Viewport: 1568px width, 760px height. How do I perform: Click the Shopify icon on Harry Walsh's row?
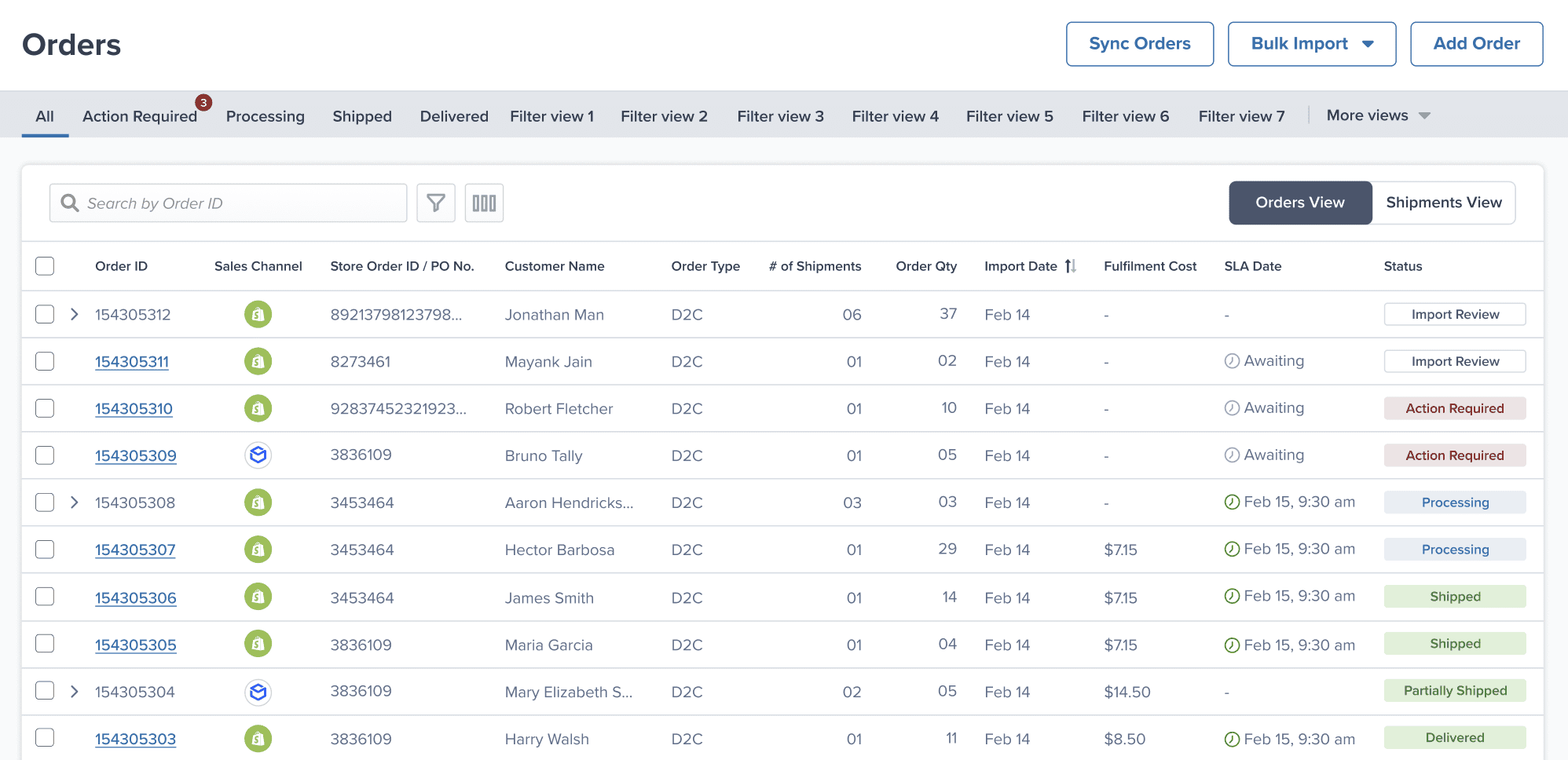(x=258, y=738)
